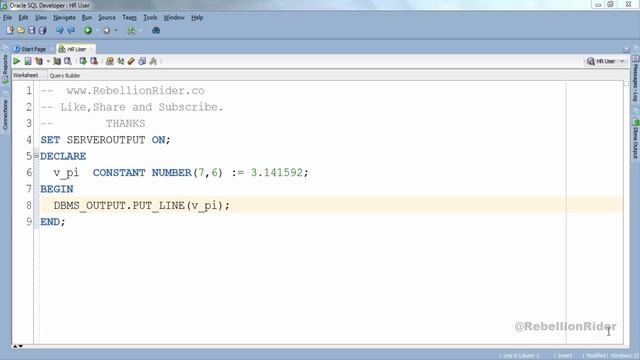Image resolution: width=640 pixels, height=360 pixels.
Task: Switch to the Query Builder sub-tab
Action: tap(64, 76)
